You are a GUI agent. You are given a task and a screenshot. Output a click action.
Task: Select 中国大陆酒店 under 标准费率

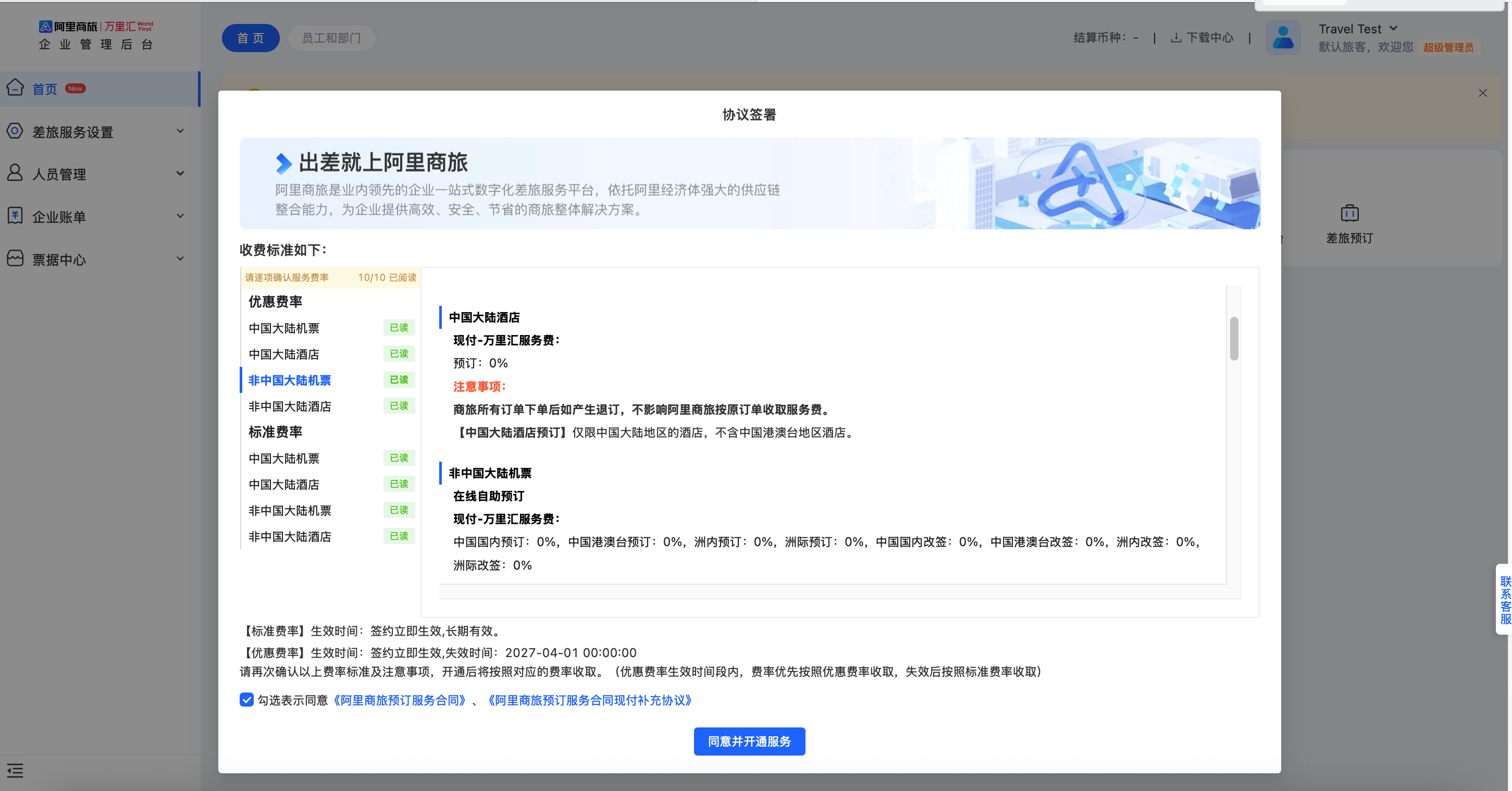[330, 485]
